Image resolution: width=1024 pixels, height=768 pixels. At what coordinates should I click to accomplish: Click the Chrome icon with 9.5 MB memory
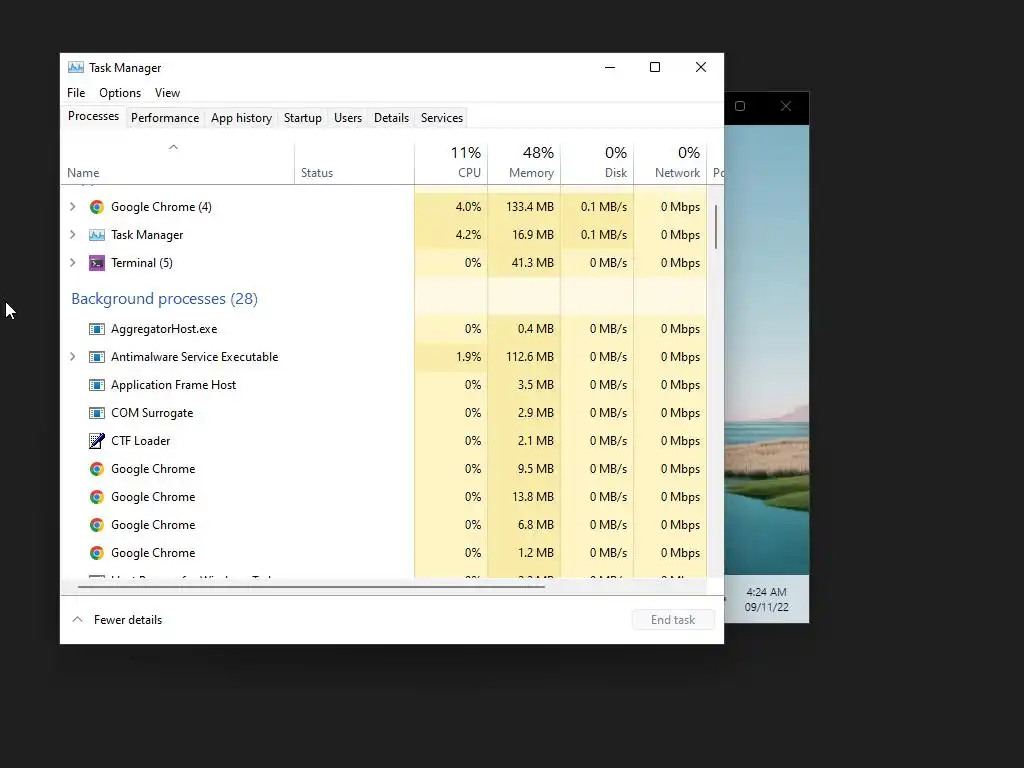click(97, 469)
